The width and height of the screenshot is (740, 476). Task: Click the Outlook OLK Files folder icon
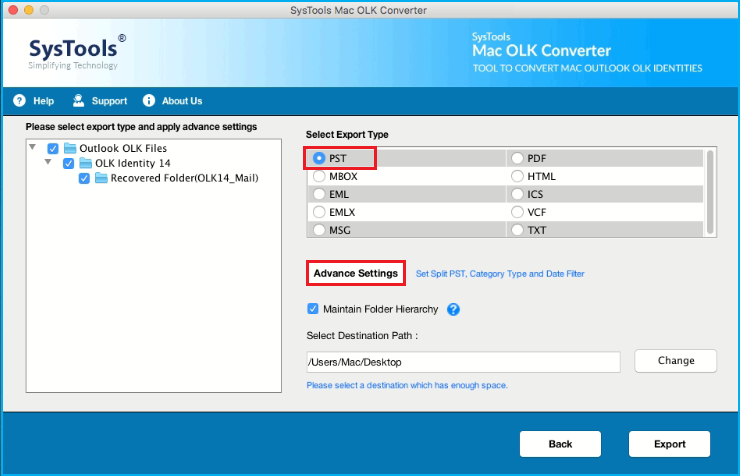click(70, 148)
